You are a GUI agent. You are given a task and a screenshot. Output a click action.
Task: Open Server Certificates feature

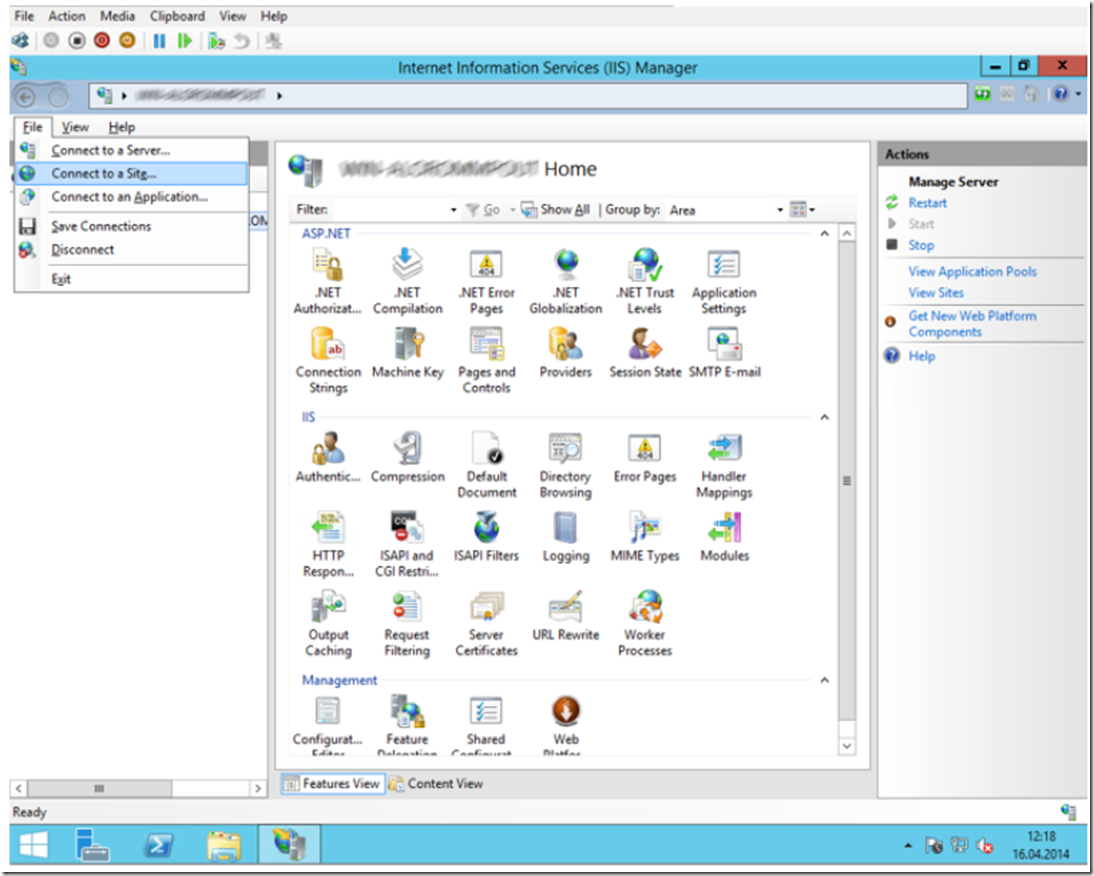pos(486,624)
